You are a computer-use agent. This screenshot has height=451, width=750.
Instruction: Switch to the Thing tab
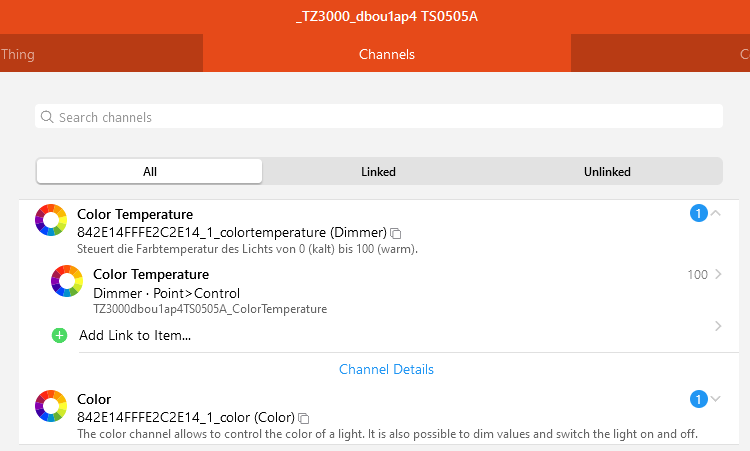(18, 54)
